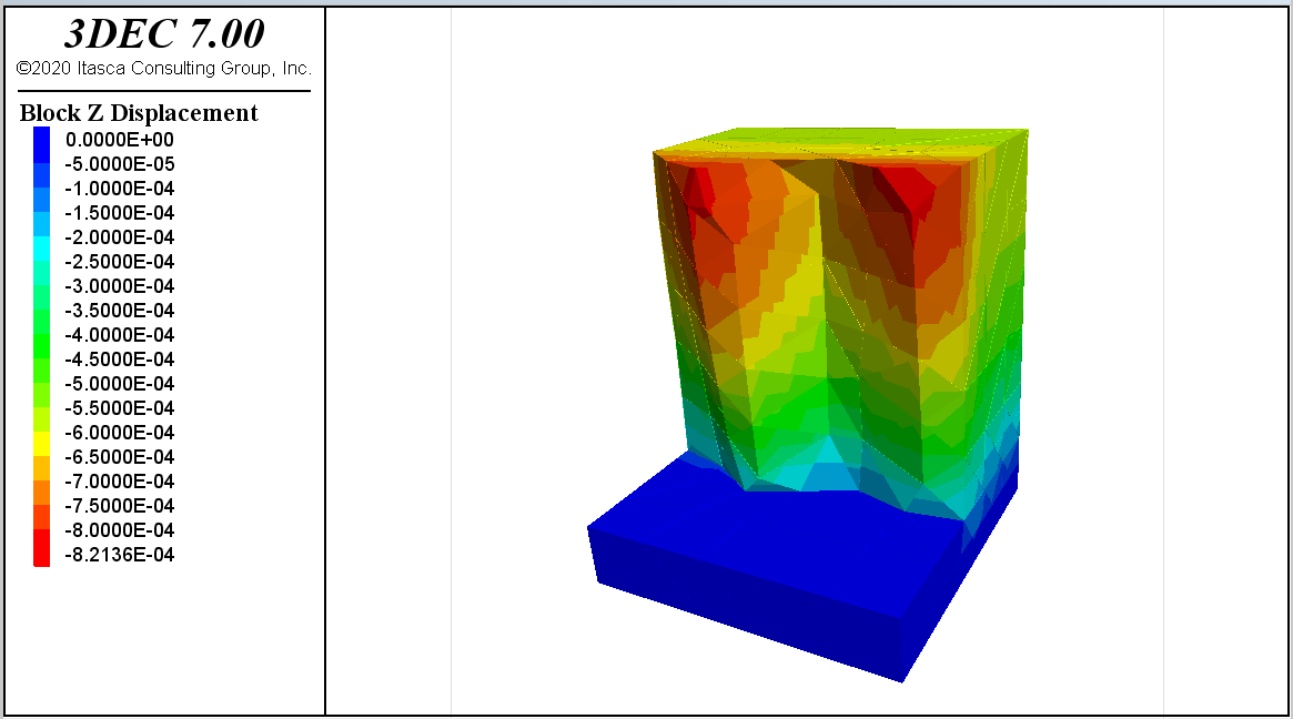1293x719 pixels.
Task: Click the cyan swatch beside -2.0000E-04
Action: pyautogui.click(x=41, y=238)
